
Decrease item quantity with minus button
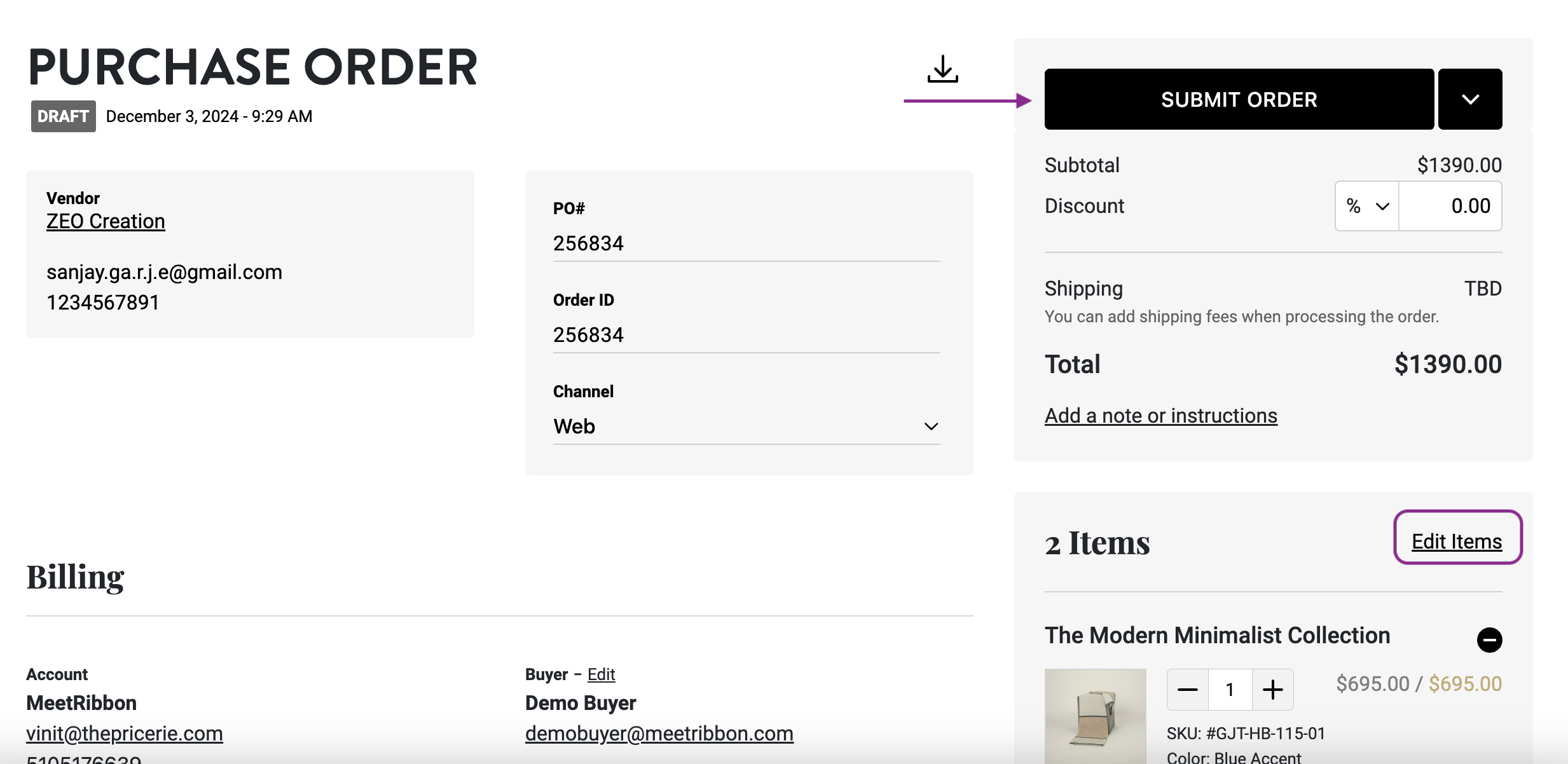click(x=1187, y=690)
